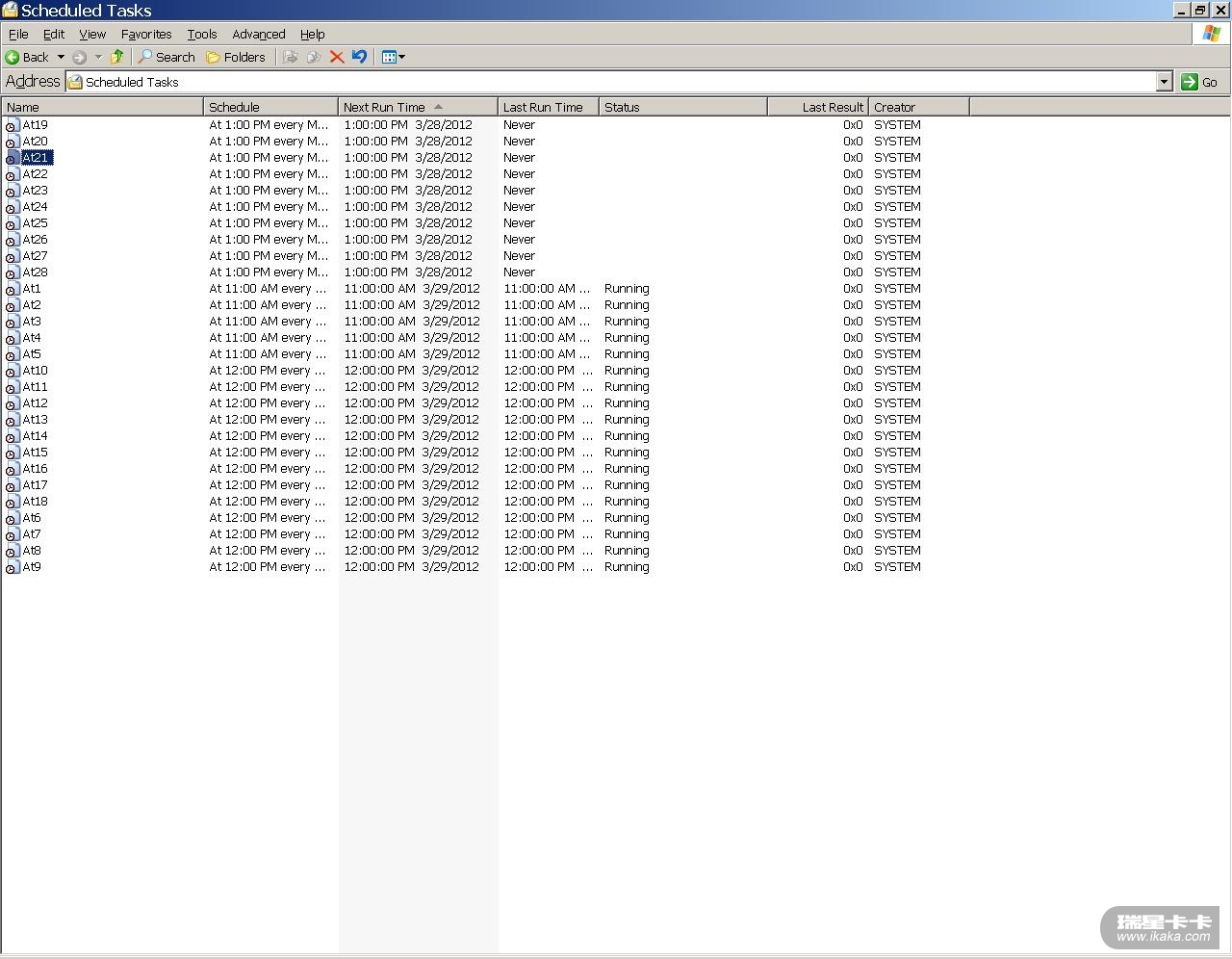
Task: Select the task named At7
Action: 32,534
